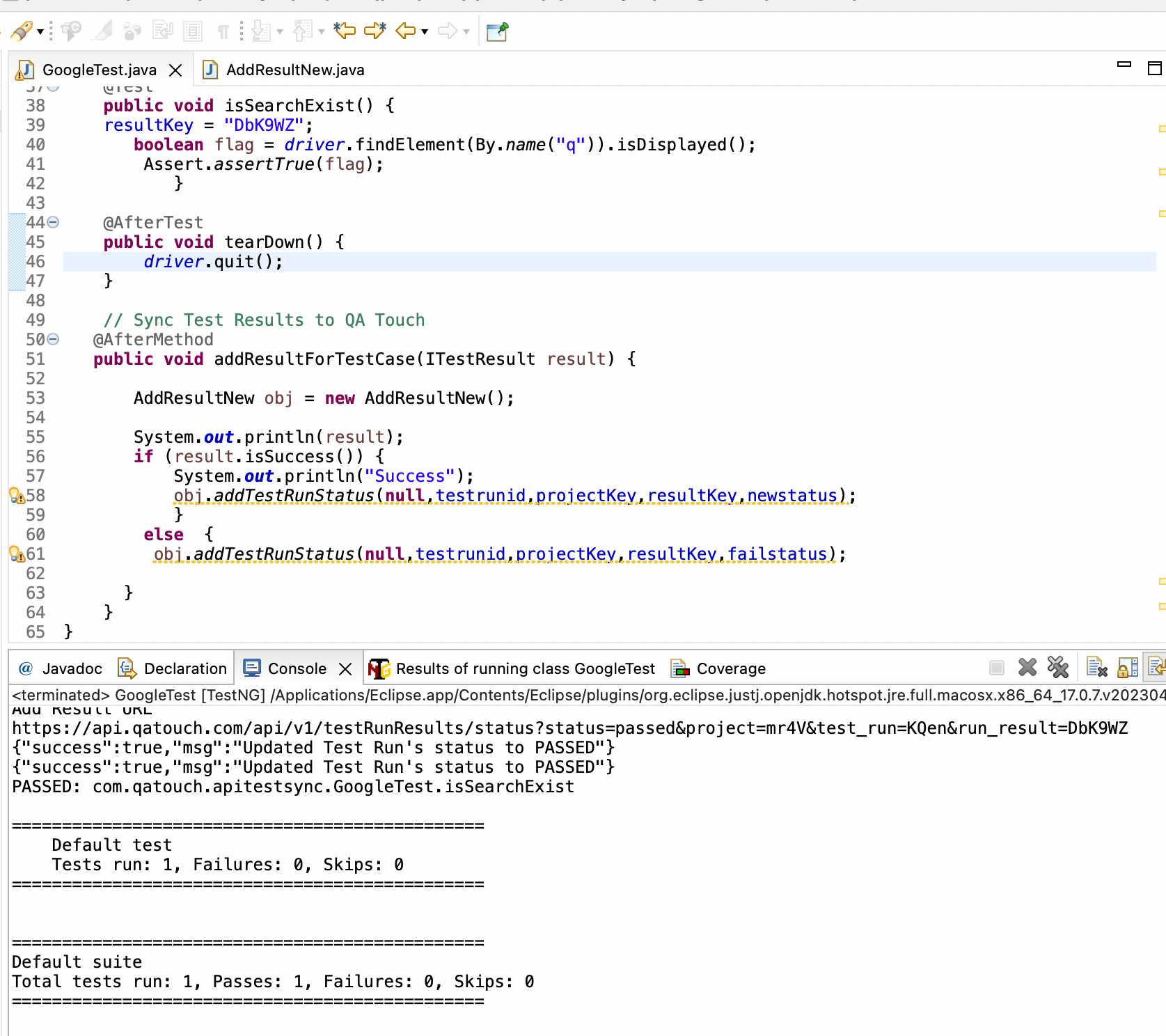Close the Console view
The image size is (1166, 1036).
click(x=345, y=669)
